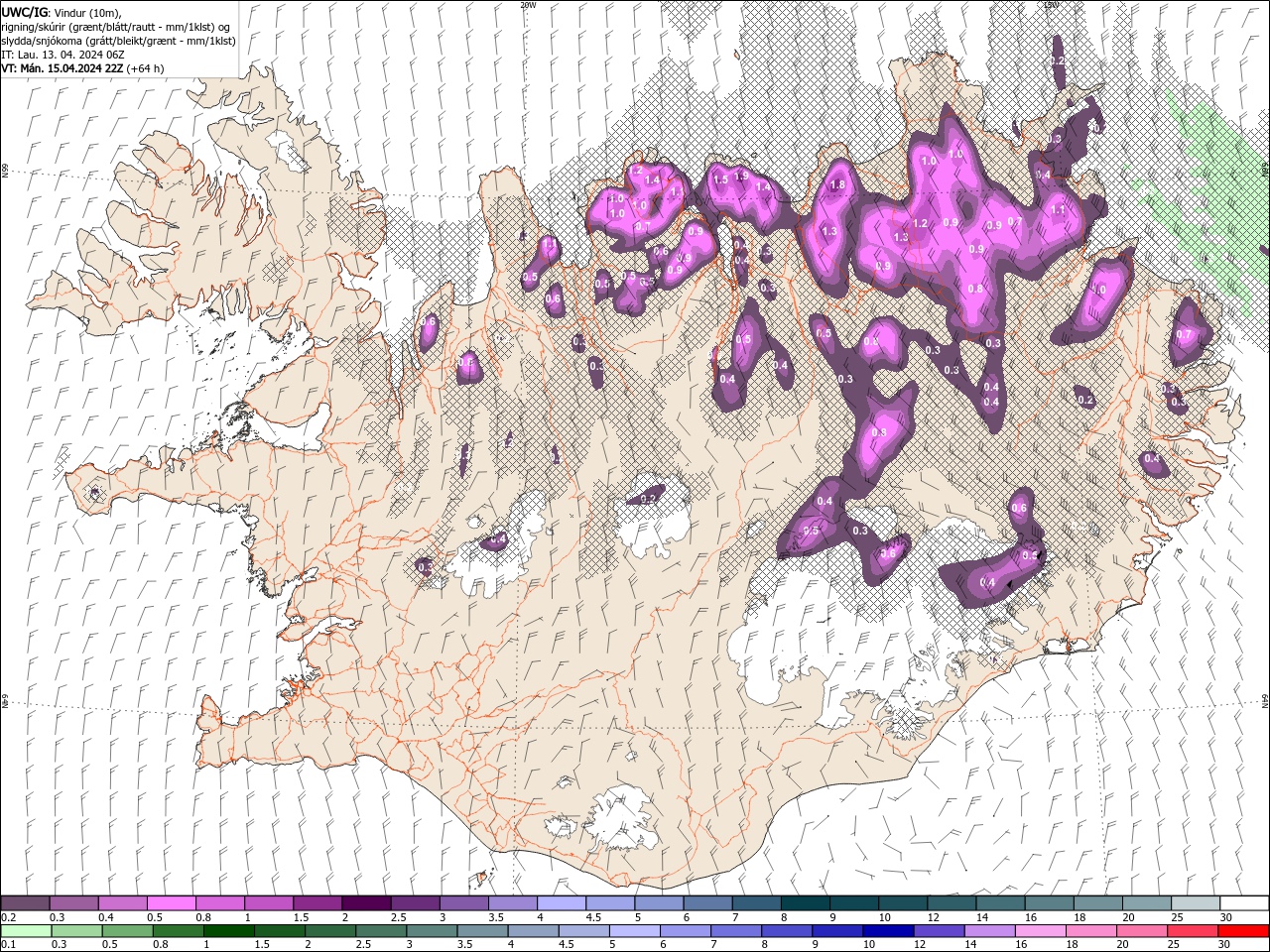The image size is (1270, 952).
Task: Select the Vindur (10m) header text
Action: [x=87, y=13]
